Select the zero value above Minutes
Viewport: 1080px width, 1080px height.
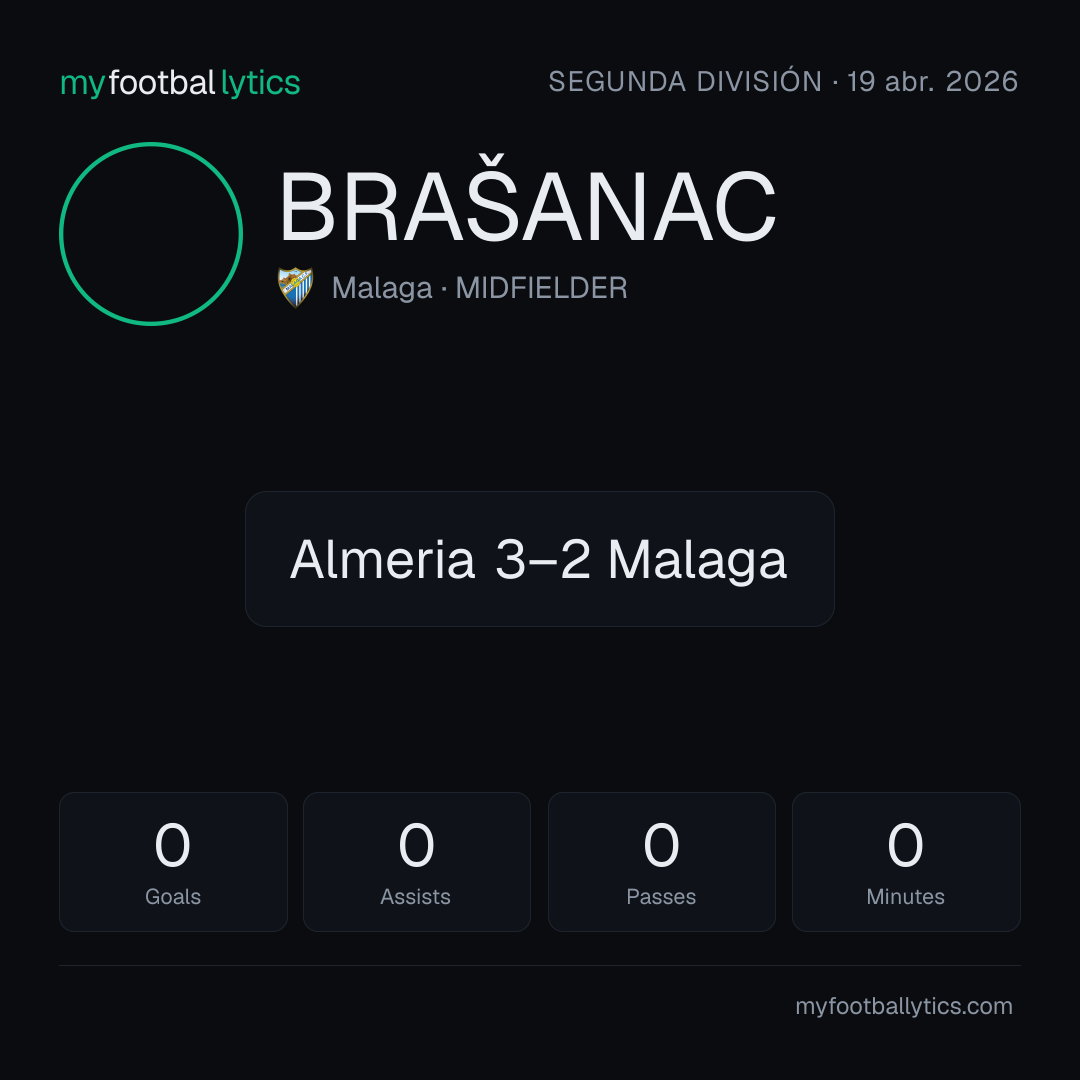tap(905, 845)
